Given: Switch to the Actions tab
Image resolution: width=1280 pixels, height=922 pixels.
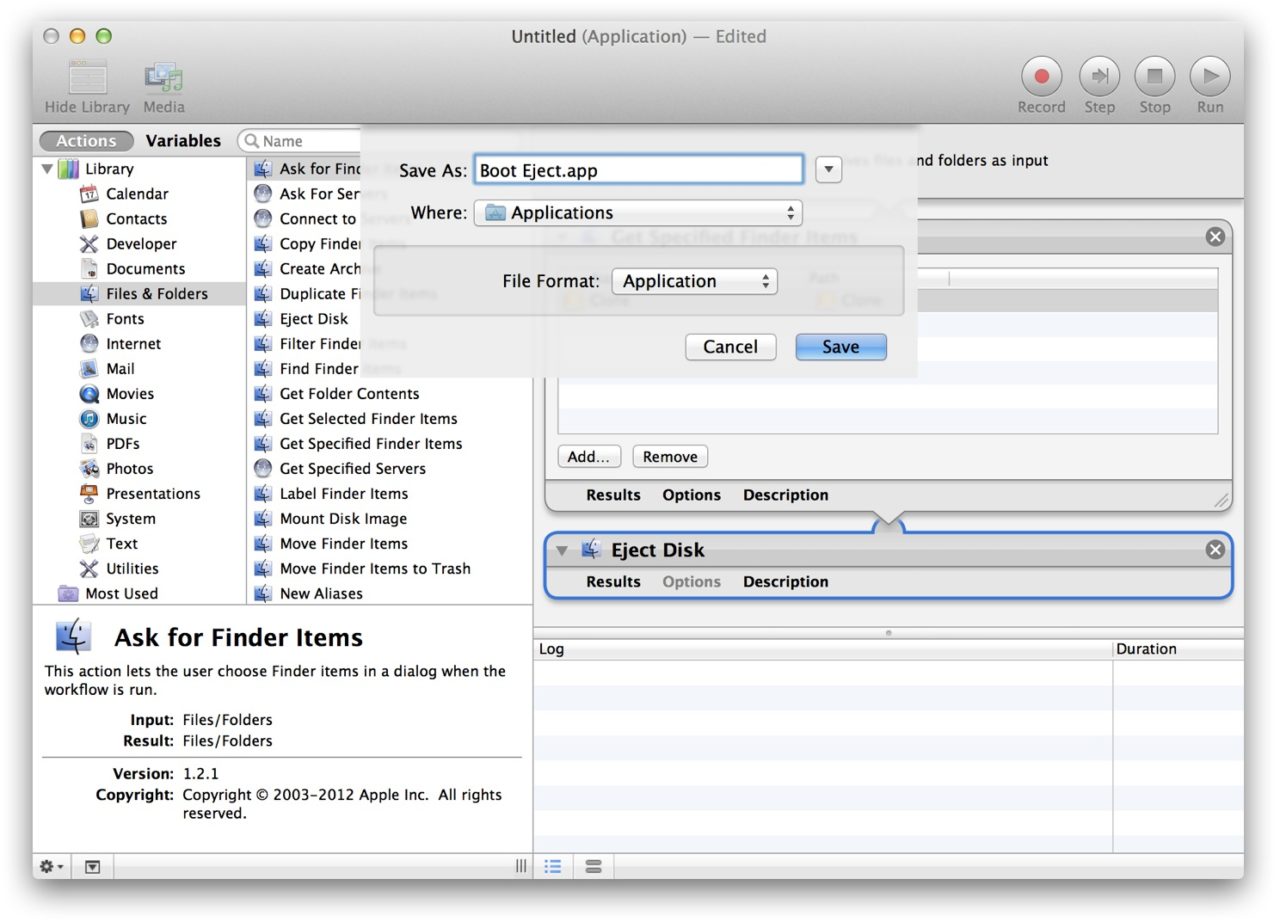Looking at the screenshot, I should click(86, 141).
